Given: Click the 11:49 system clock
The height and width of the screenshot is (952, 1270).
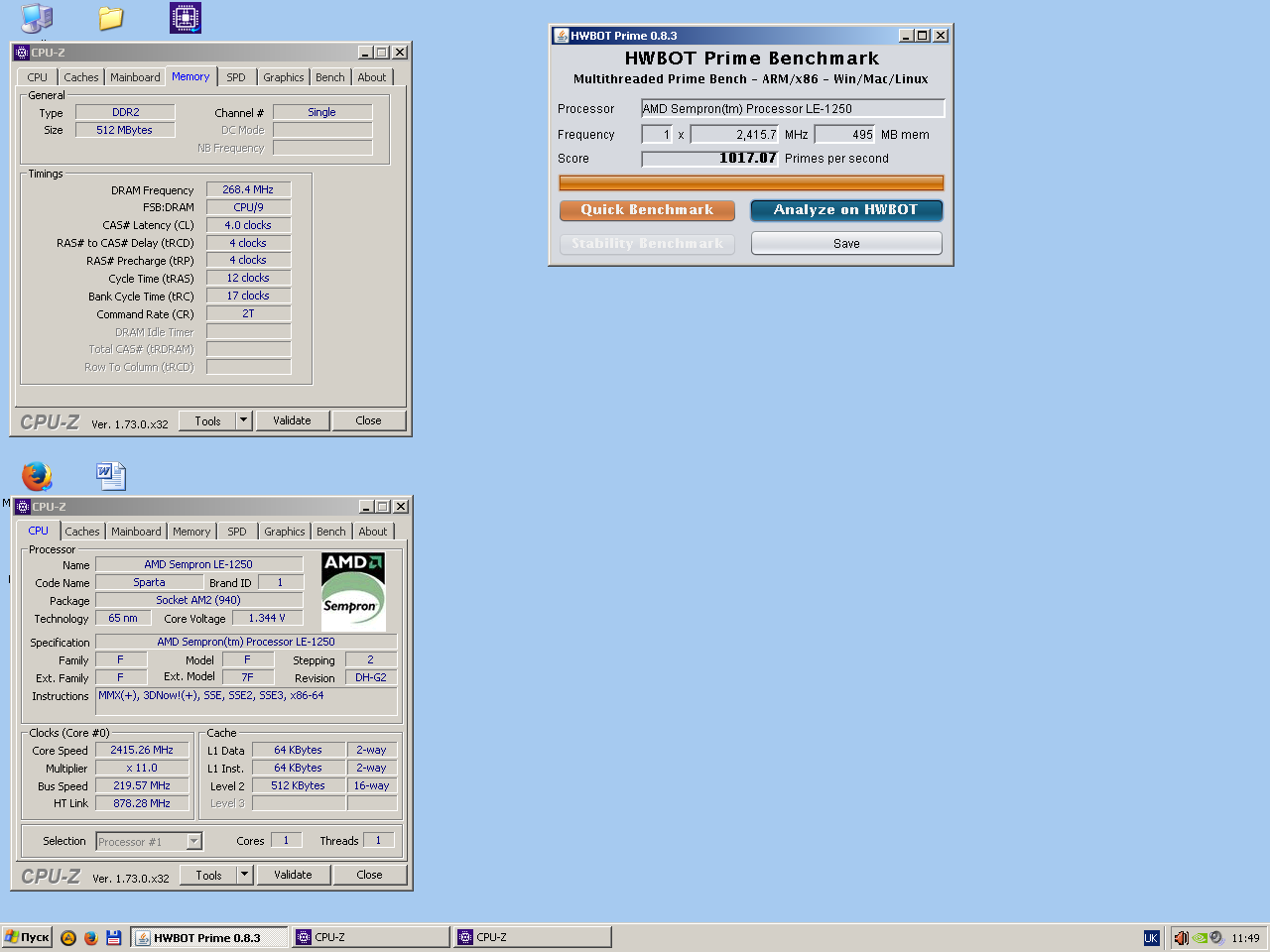Looking at the screenshot, I should click(1245, 938).
